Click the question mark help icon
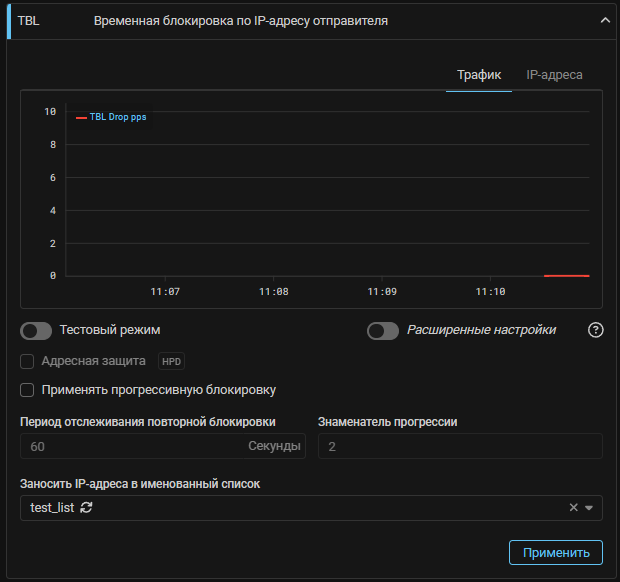This screenshot has height=582, width=620. [596, 330]
